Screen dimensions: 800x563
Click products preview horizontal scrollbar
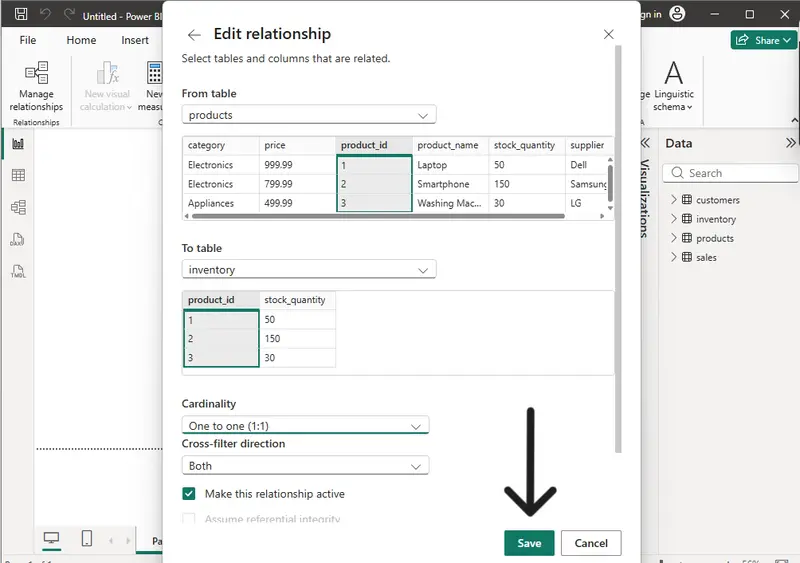pyautogui.click(x=378, y=216)
